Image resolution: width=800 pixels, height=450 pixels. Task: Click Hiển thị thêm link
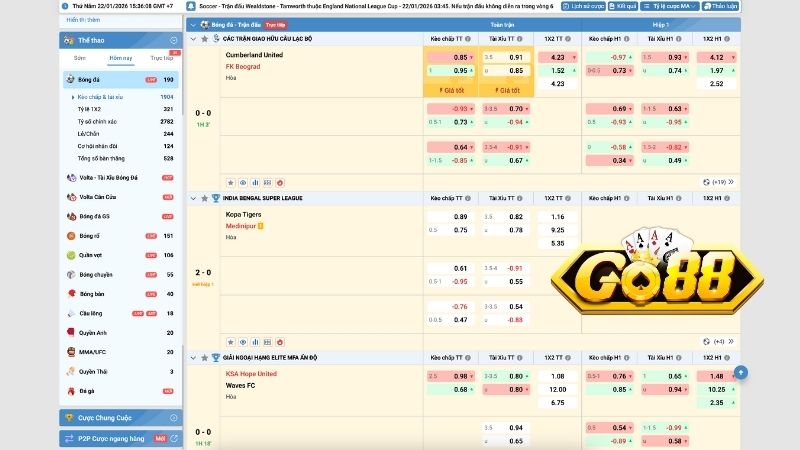pos(83,20)
